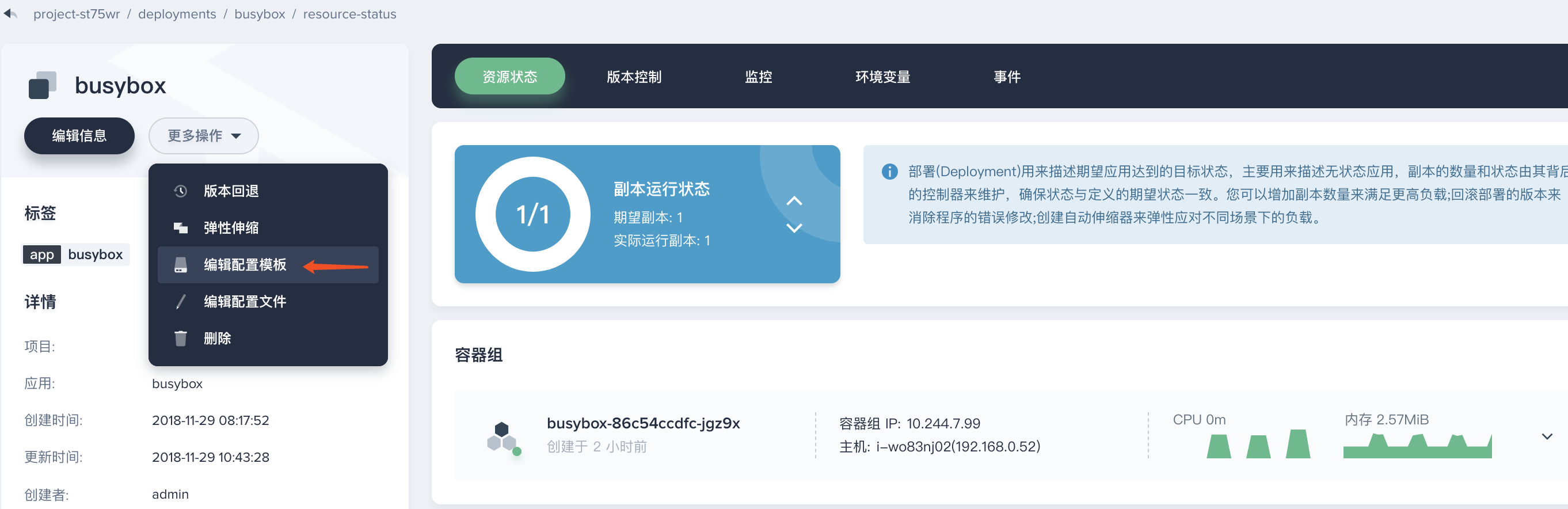Viewport: 1568px width, 509px height.
Task: Click the busybox deployment cube icon
Action: point(42,85)
